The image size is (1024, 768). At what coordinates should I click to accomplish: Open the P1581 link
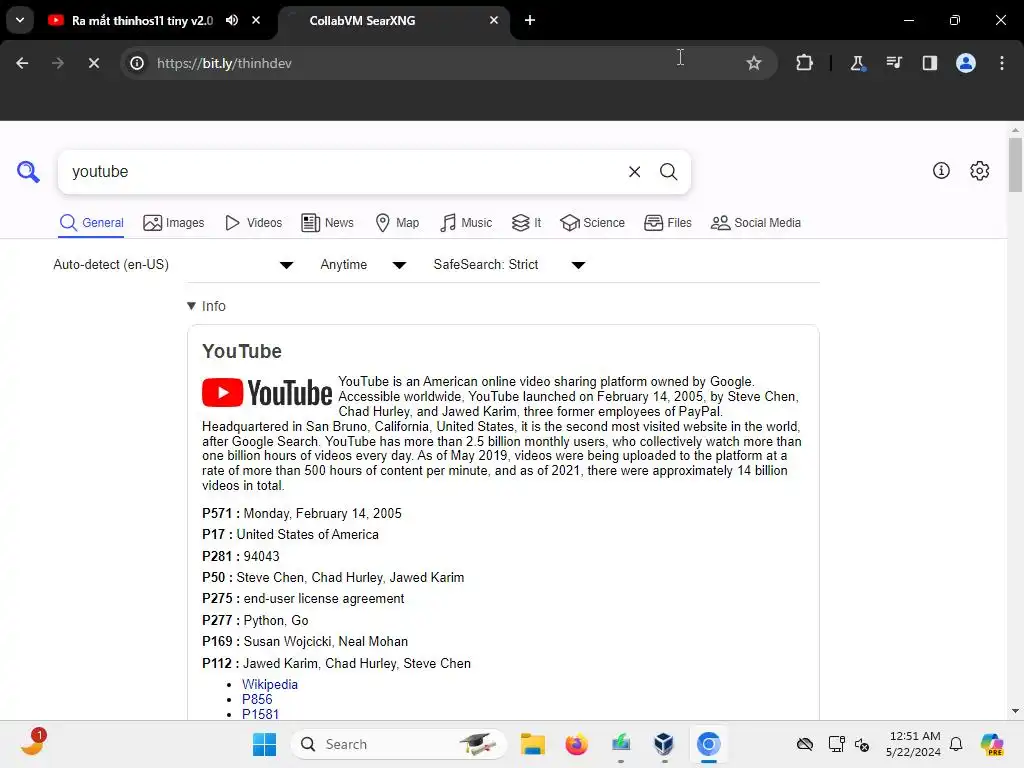(260, 714)
